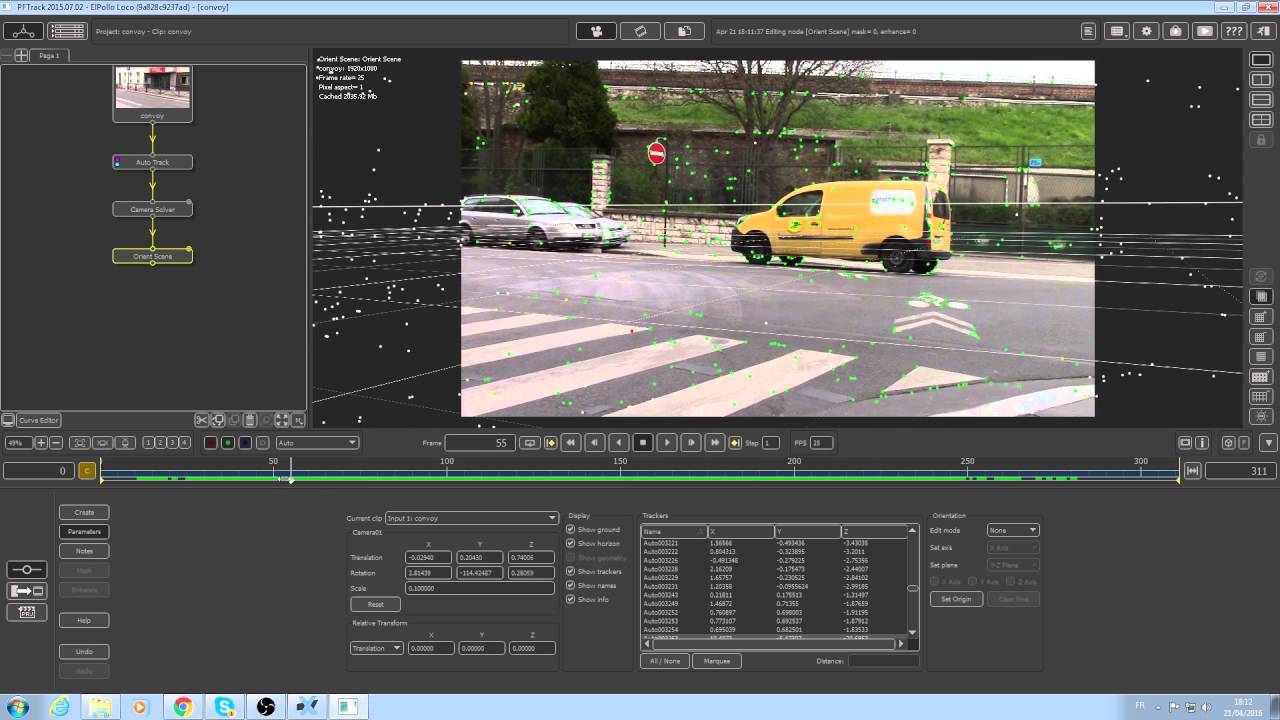Screen dimensions: 1280x720
Task: Select the single viewport layout
Action: click(x=1261, y=60)
